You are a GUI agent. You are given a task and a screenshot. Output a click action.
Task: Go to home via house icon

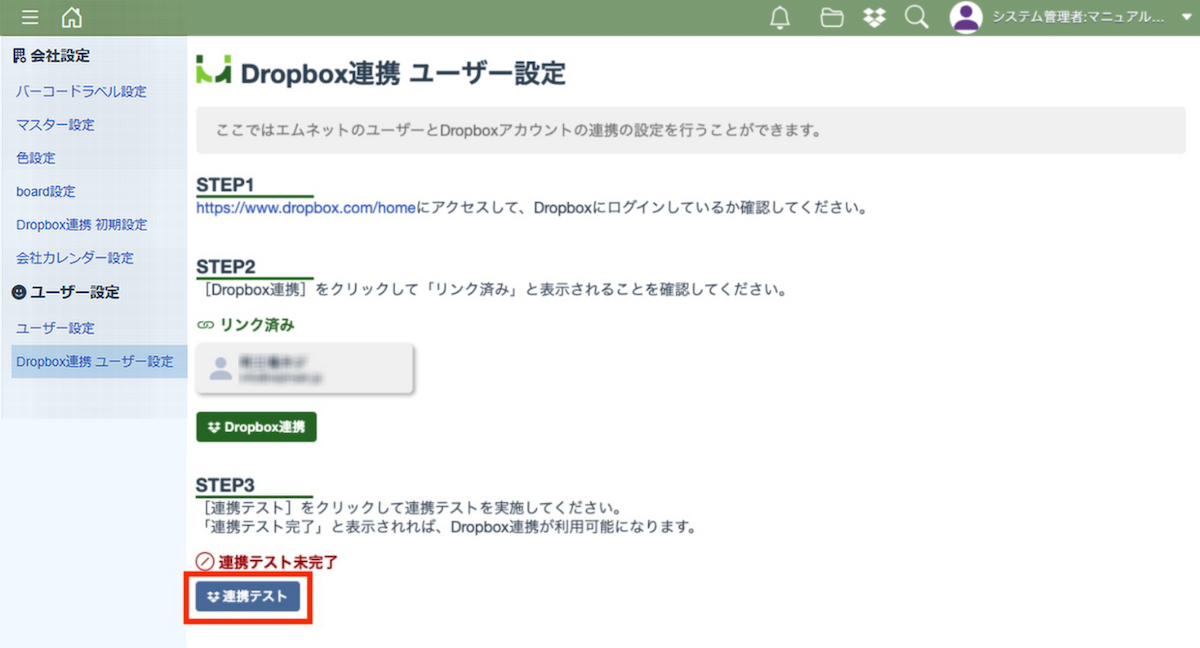72,17
